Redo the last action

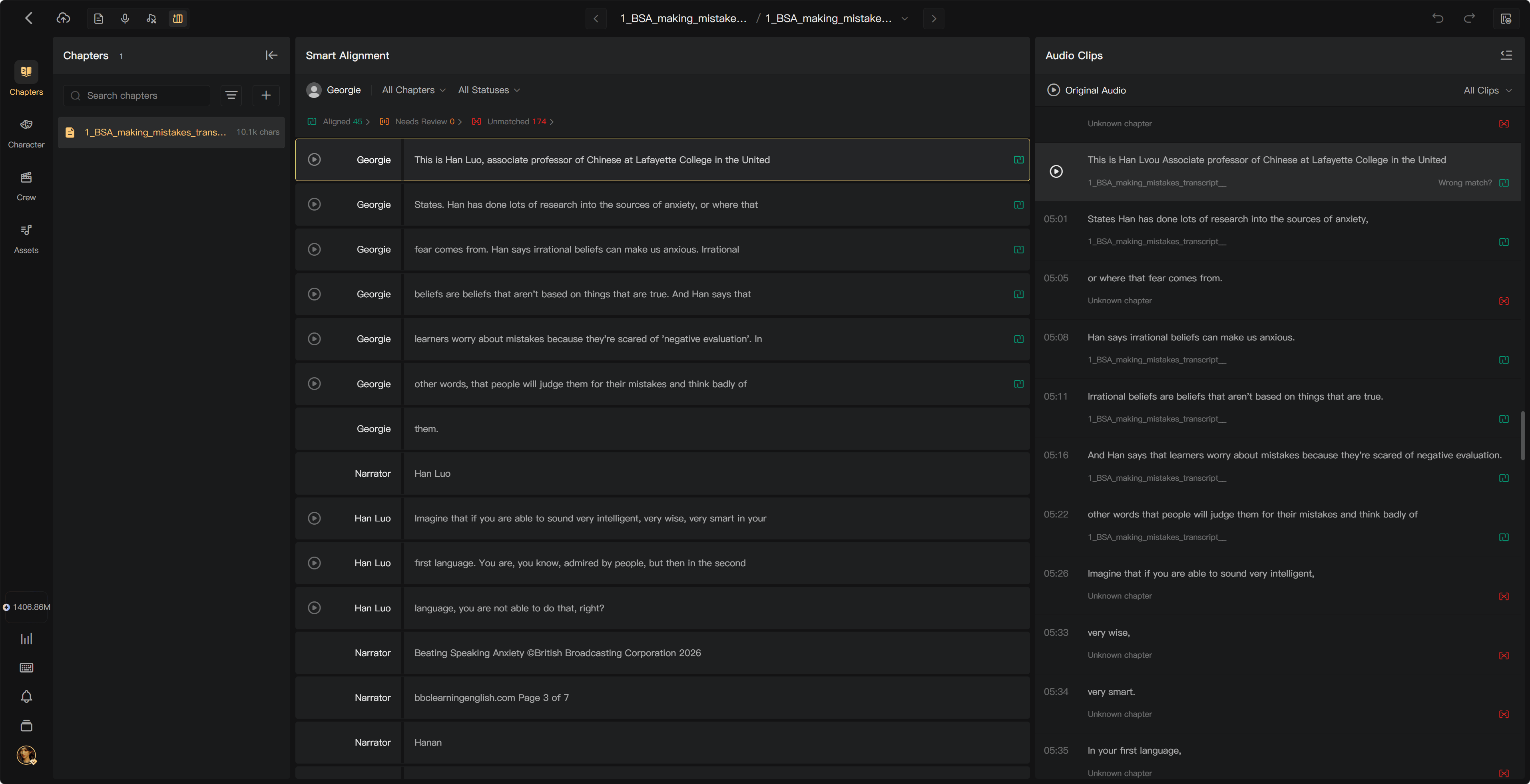(1469, 18)
